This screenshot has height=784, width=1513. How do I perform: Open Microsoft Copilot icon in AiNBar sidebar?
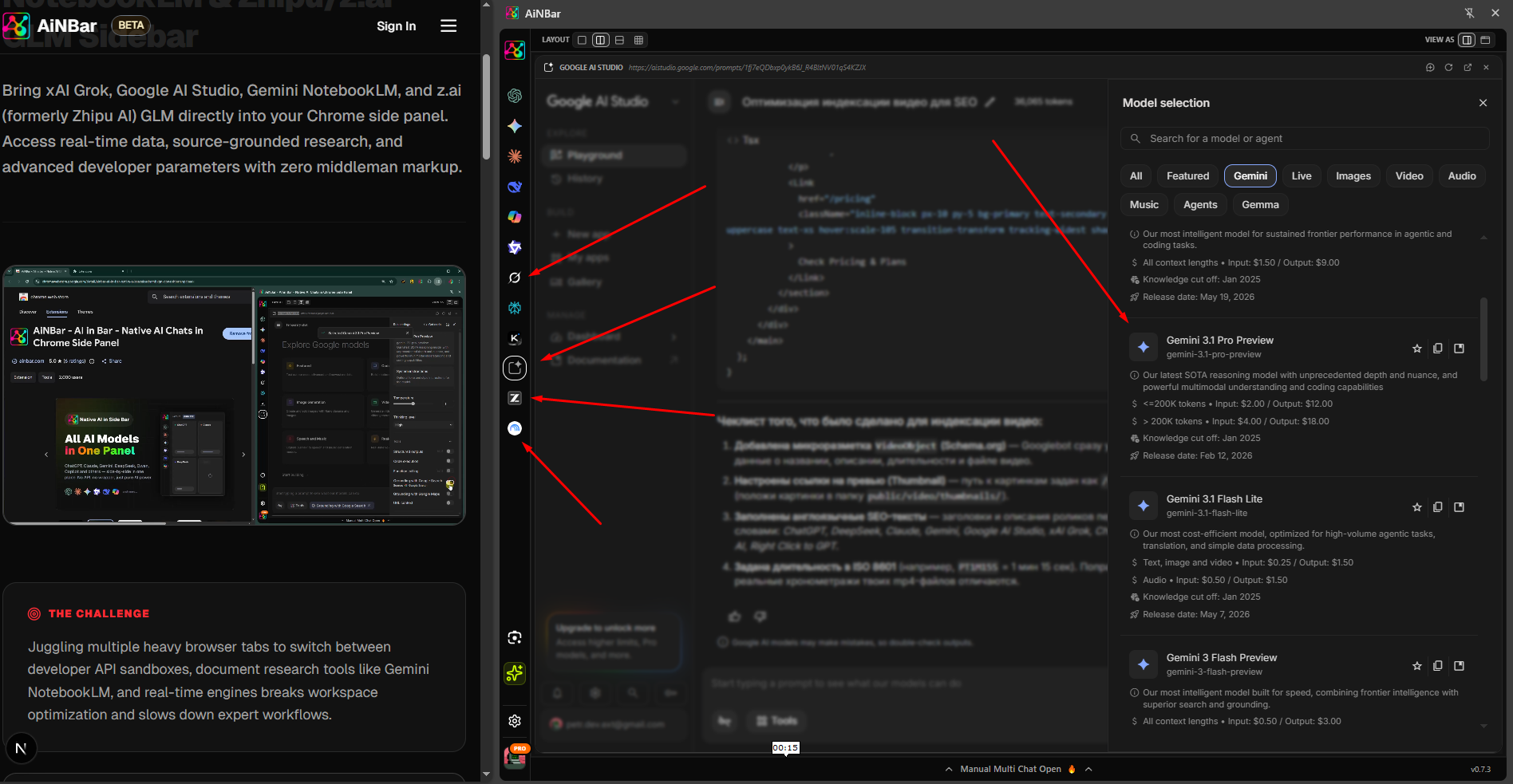click(x=515, y=217)
